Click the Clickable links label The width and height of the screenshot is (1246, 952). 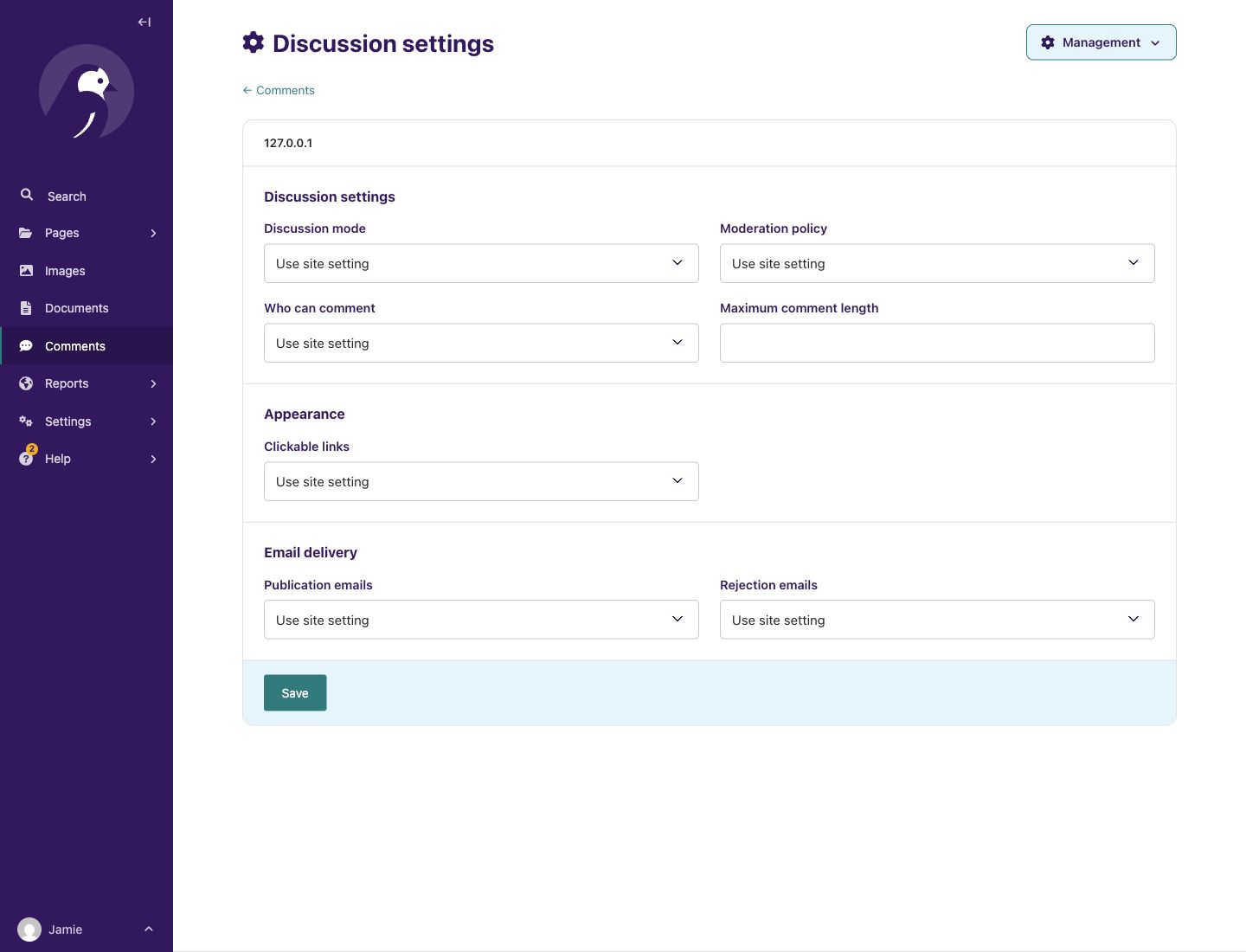coord(306,447)
